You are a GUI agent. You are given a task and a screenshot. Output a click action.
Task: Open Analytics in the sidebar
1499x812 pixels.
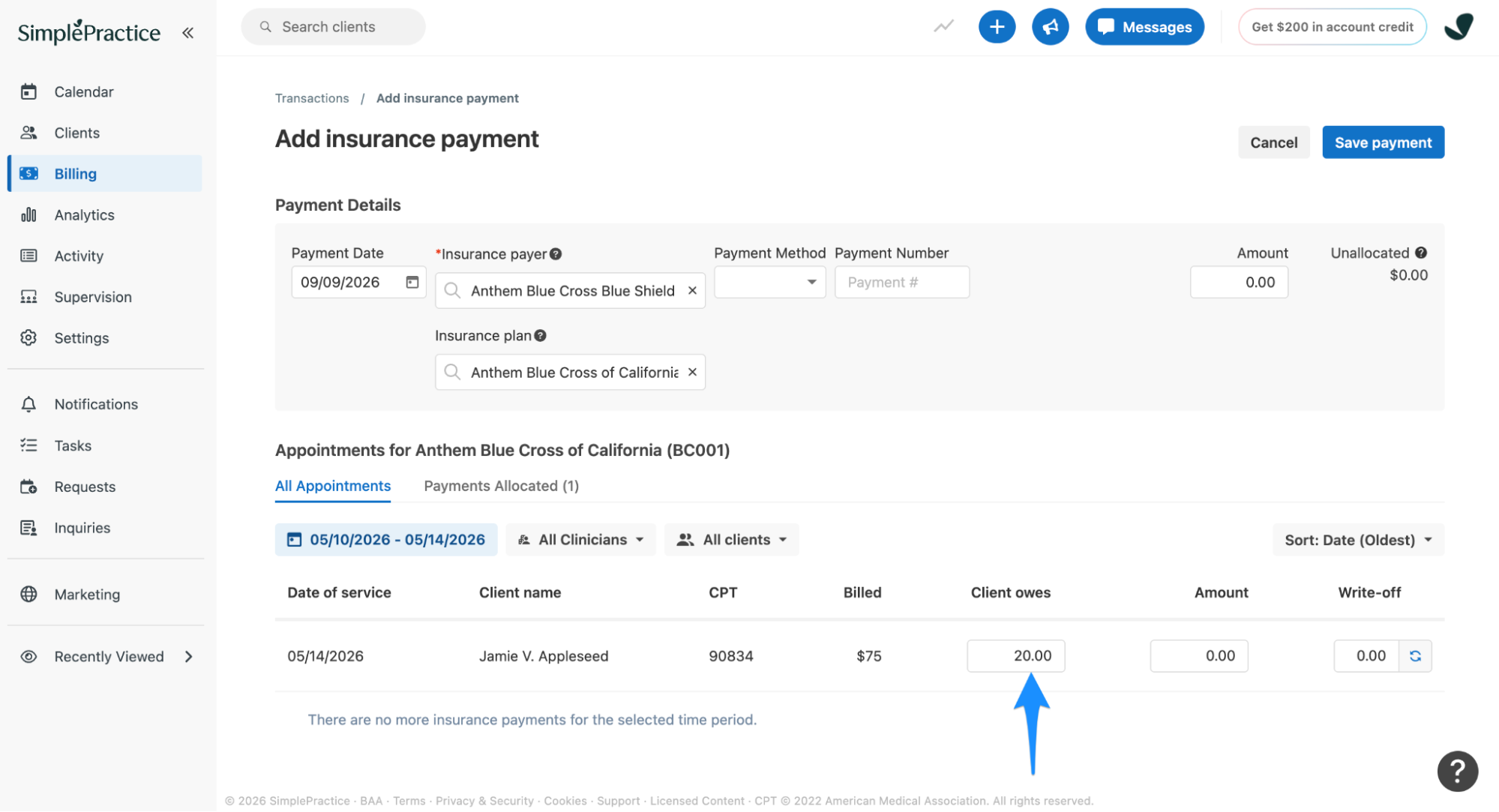pyautogui.click(x=105, y=214)
